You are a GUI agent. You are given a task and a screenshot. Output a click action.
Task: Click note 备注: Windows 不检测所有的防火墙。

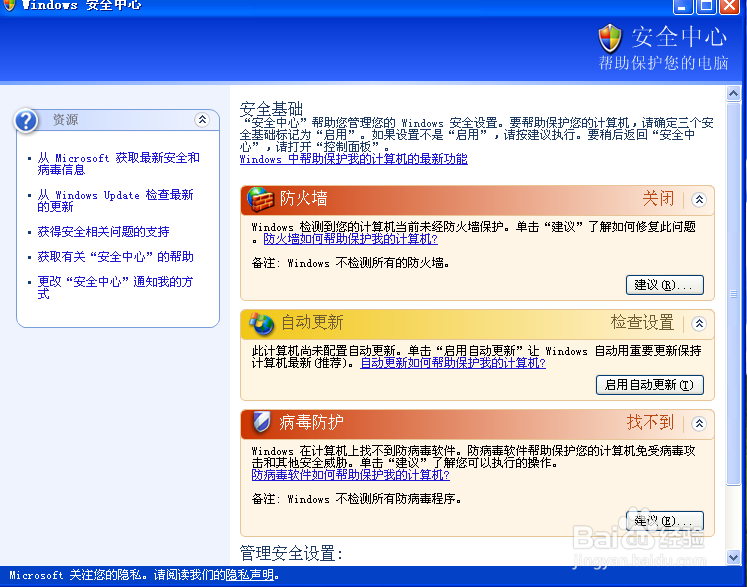click(351, 263)
